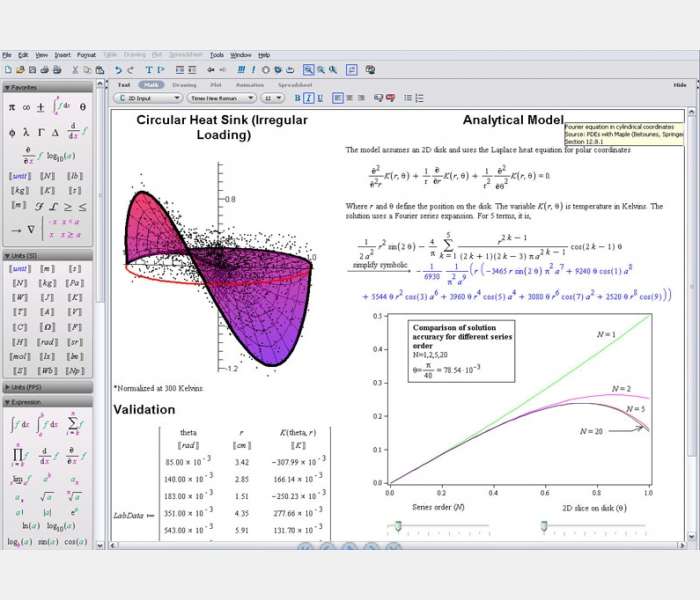
Task: Toggle Bold text formatting
Action: tap(298, 98)
